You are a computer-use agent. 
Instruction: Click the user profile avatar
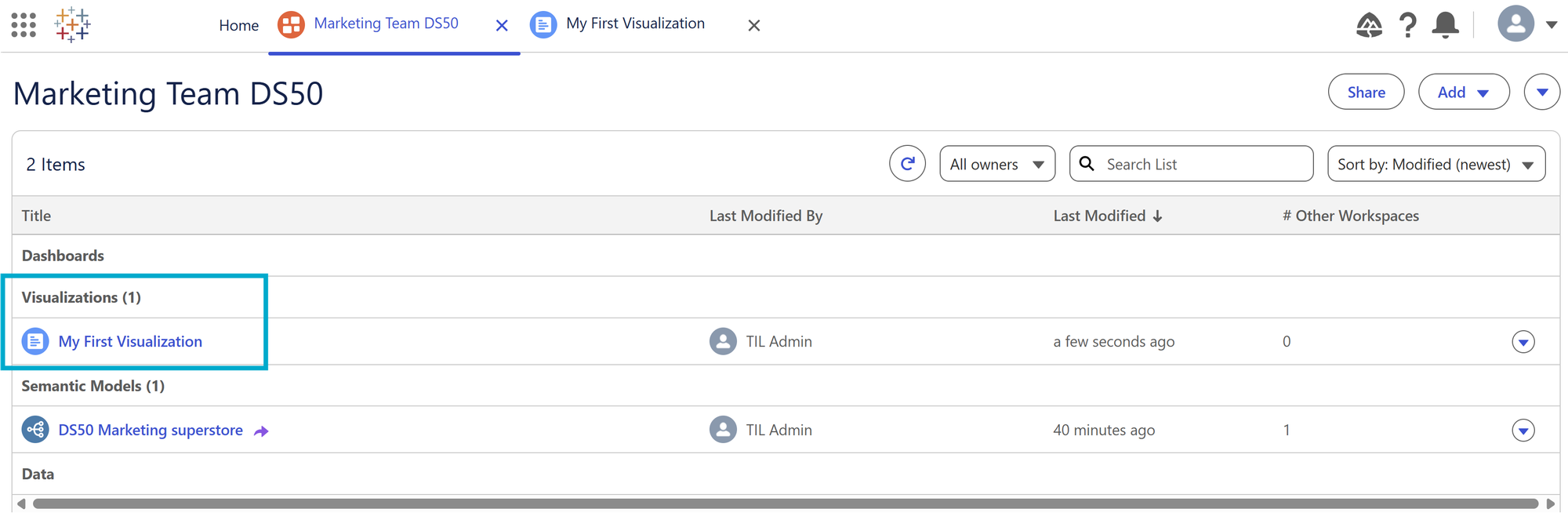[1516, 24]
